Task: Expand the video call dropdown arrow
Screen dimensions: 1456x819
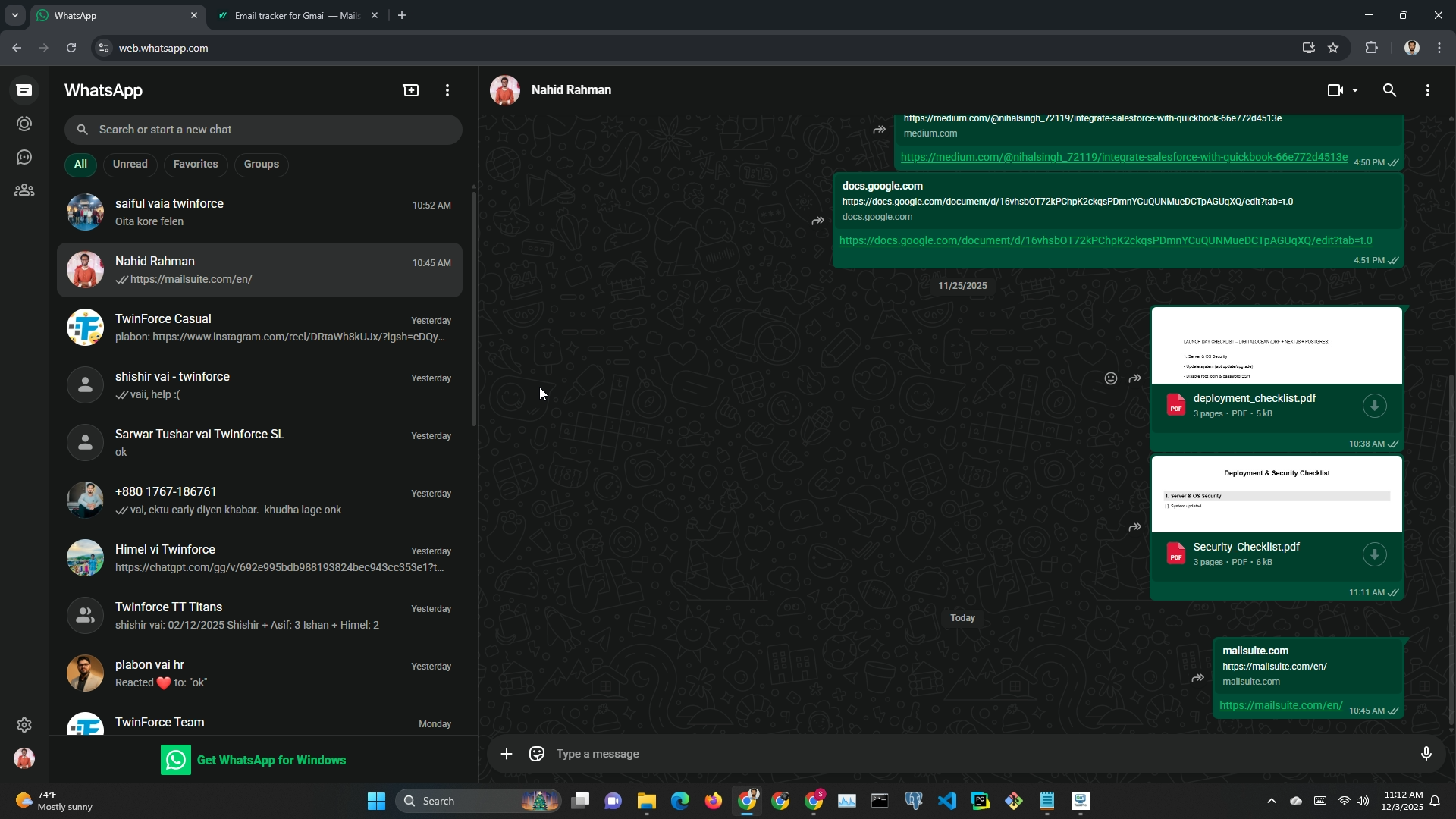Action: [x=1355, y=90]
